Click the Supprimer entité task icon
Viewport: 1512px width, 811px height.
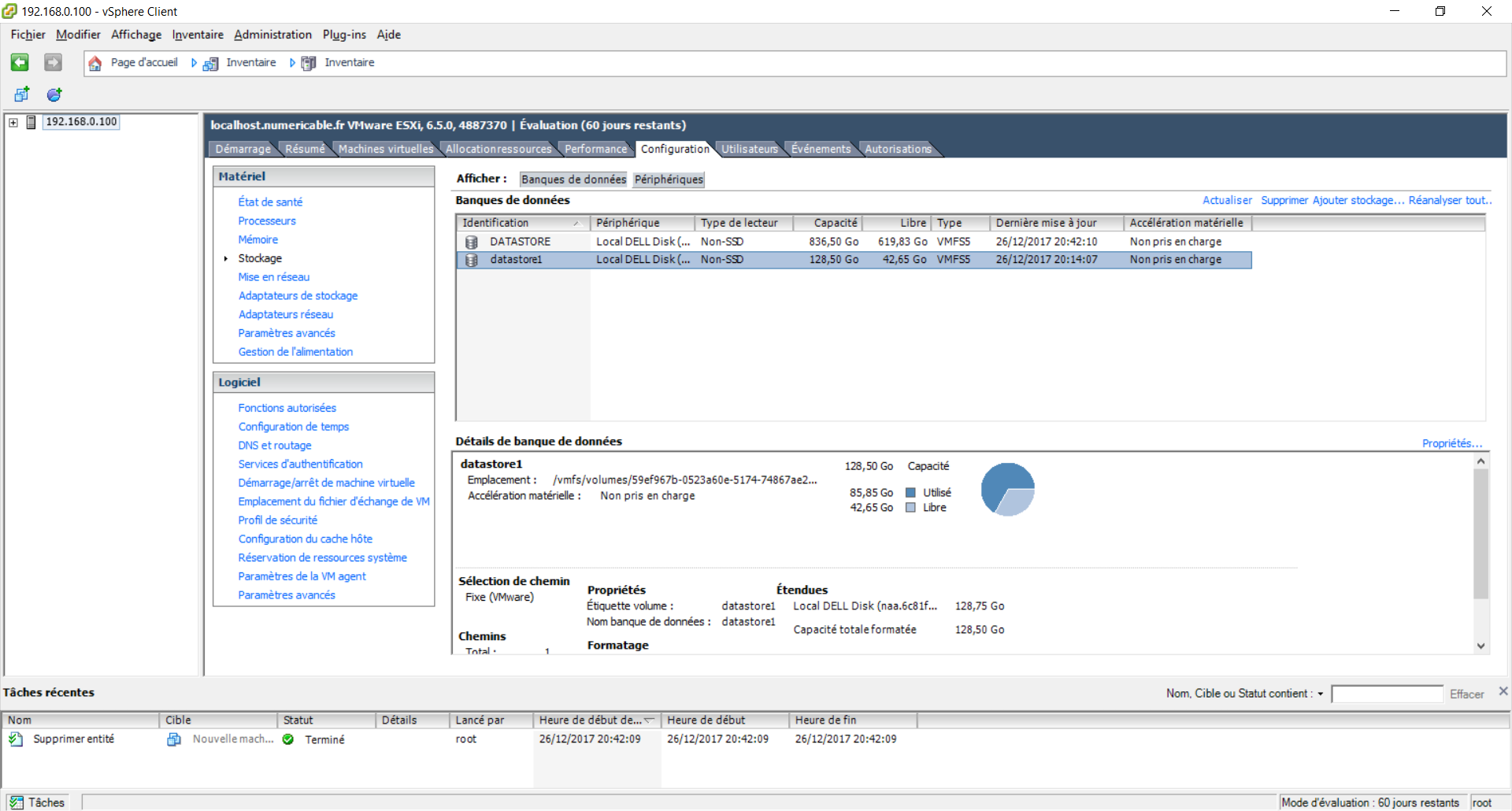pyautogui.click(x=16, y=739)
